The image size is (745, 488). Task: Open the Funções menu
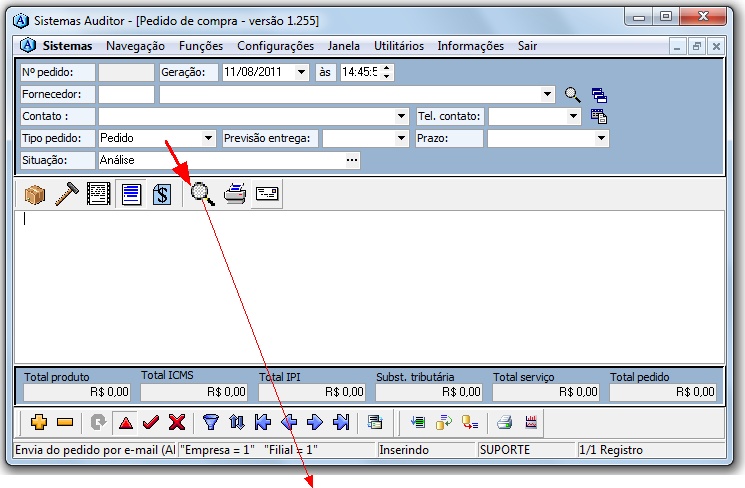coord(201,46)
